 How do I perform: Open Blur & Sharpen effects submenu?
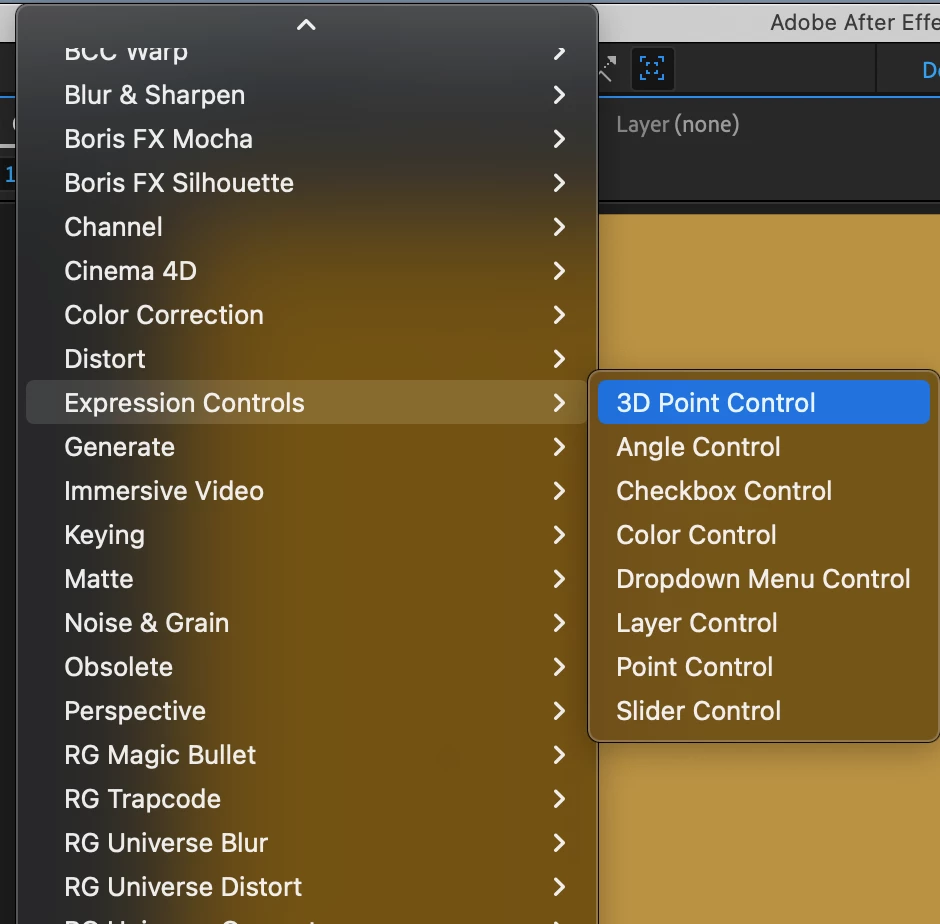coord(306,95)
